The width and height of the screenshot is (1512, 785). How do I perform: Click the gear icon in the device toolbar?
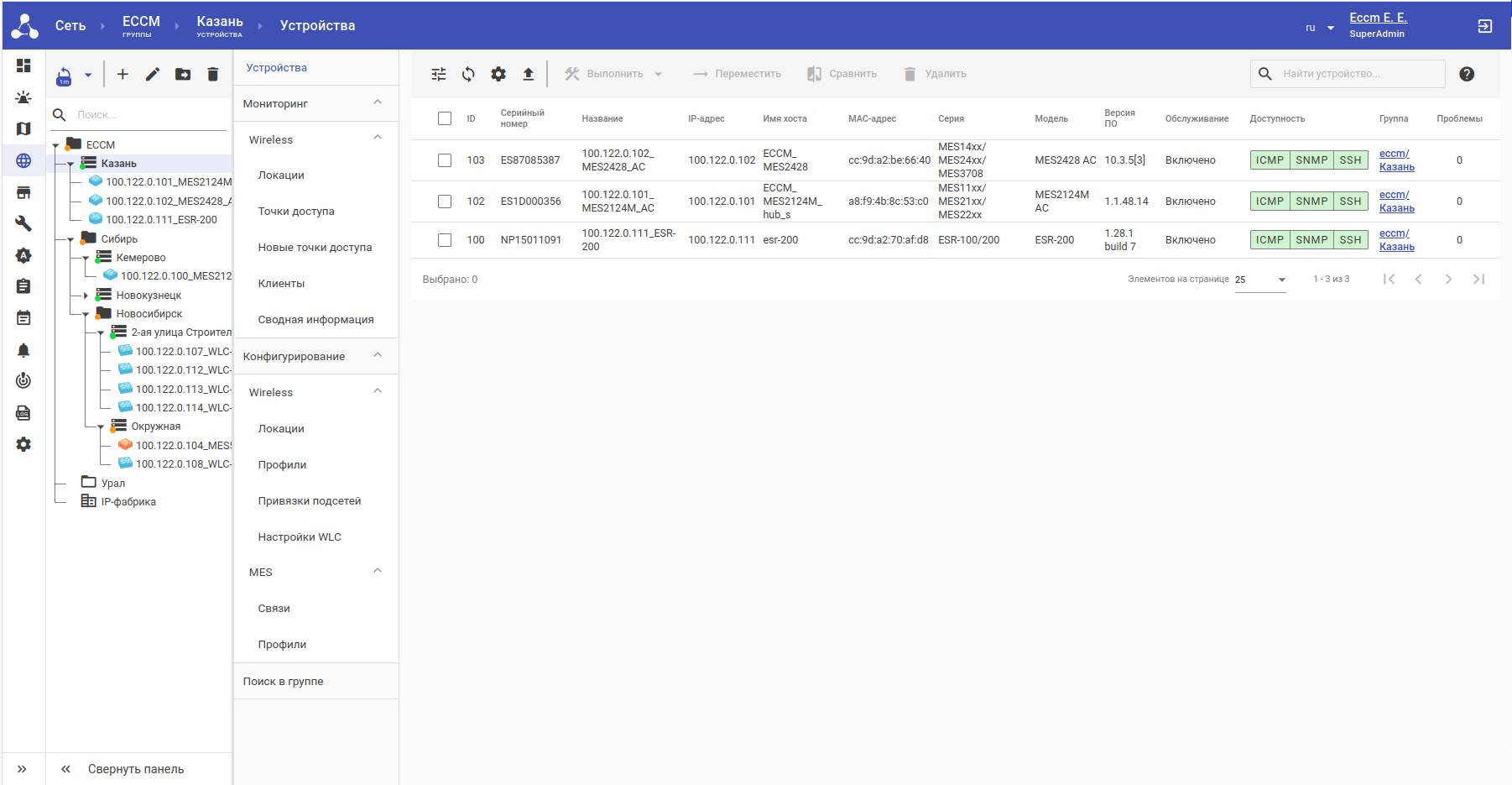point(498,74)
